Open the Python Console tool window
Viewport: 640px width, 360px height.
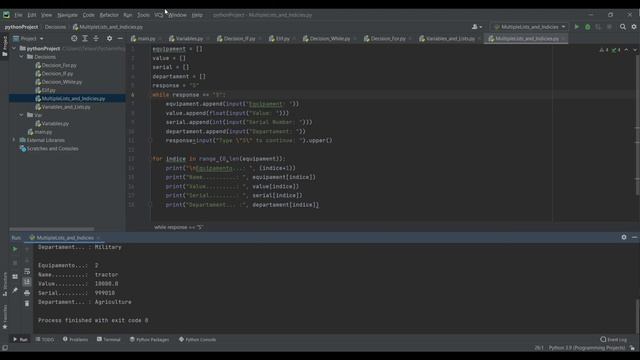(x=198, y=340)
